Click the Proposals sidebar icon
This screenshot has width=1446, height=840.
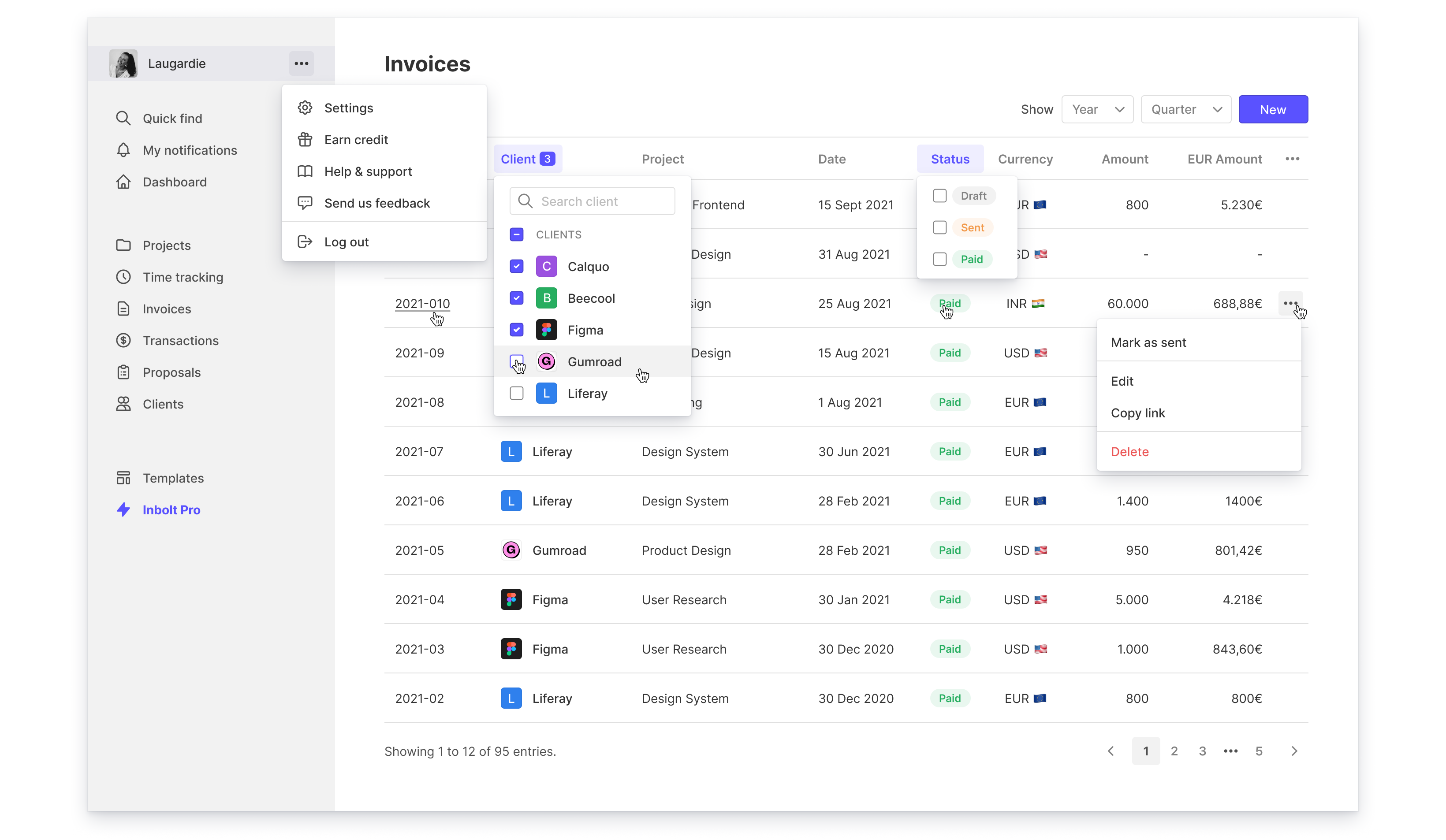tap(122, 371)
